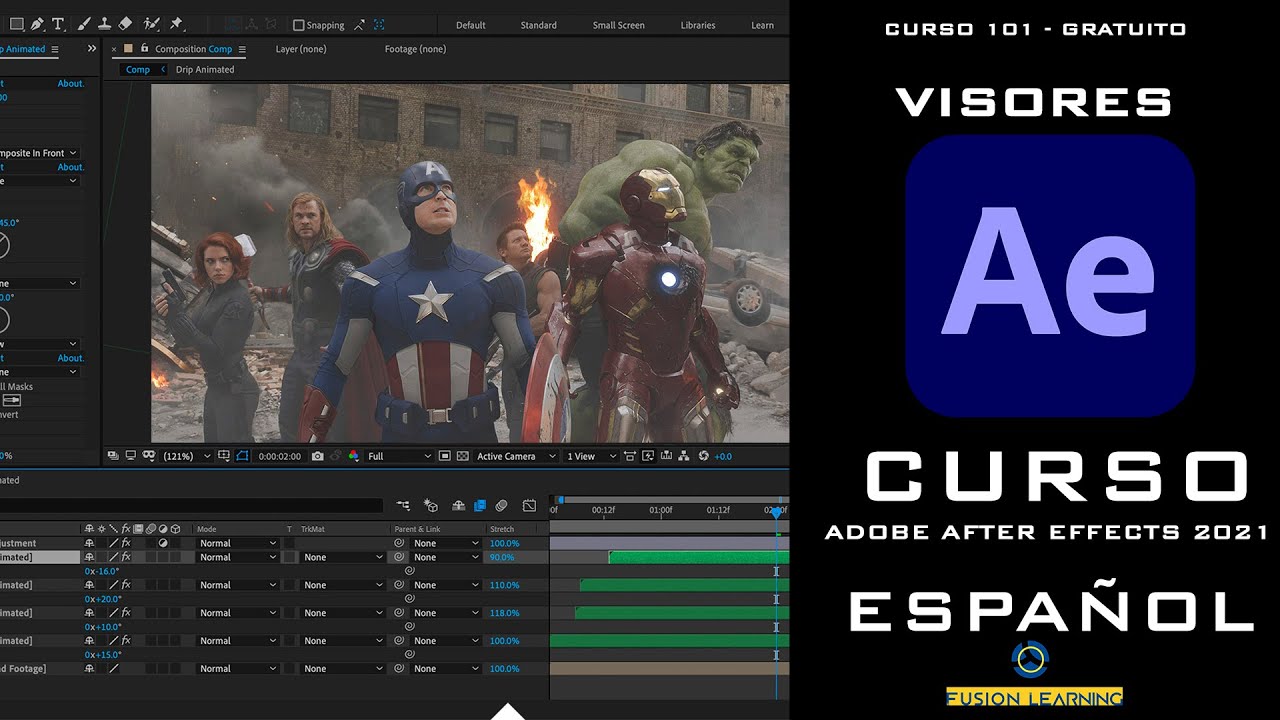The height and width of the screenshot is (720, 1280).
Task: Click the reset exposure icon
Action: 704,456
